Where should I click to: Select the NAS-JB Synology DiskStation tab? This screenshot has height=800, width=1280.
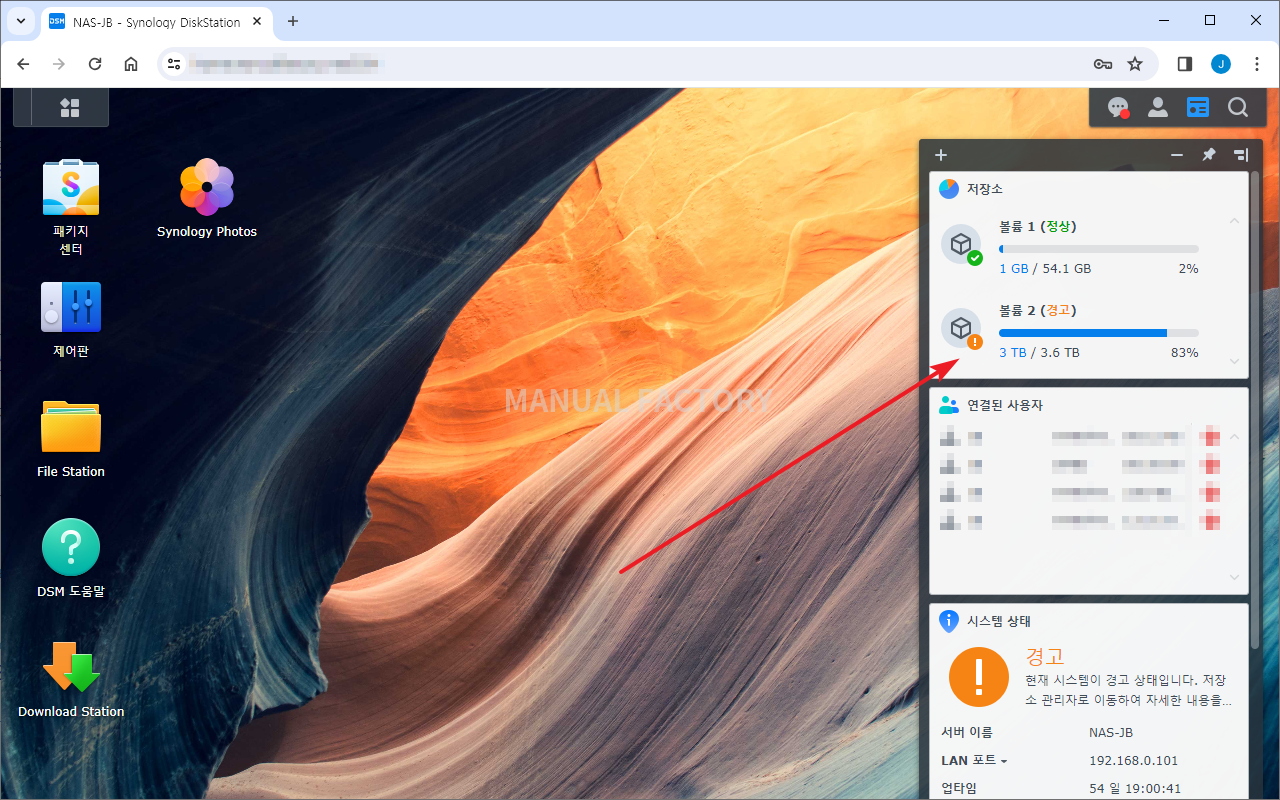coord(158,22)
